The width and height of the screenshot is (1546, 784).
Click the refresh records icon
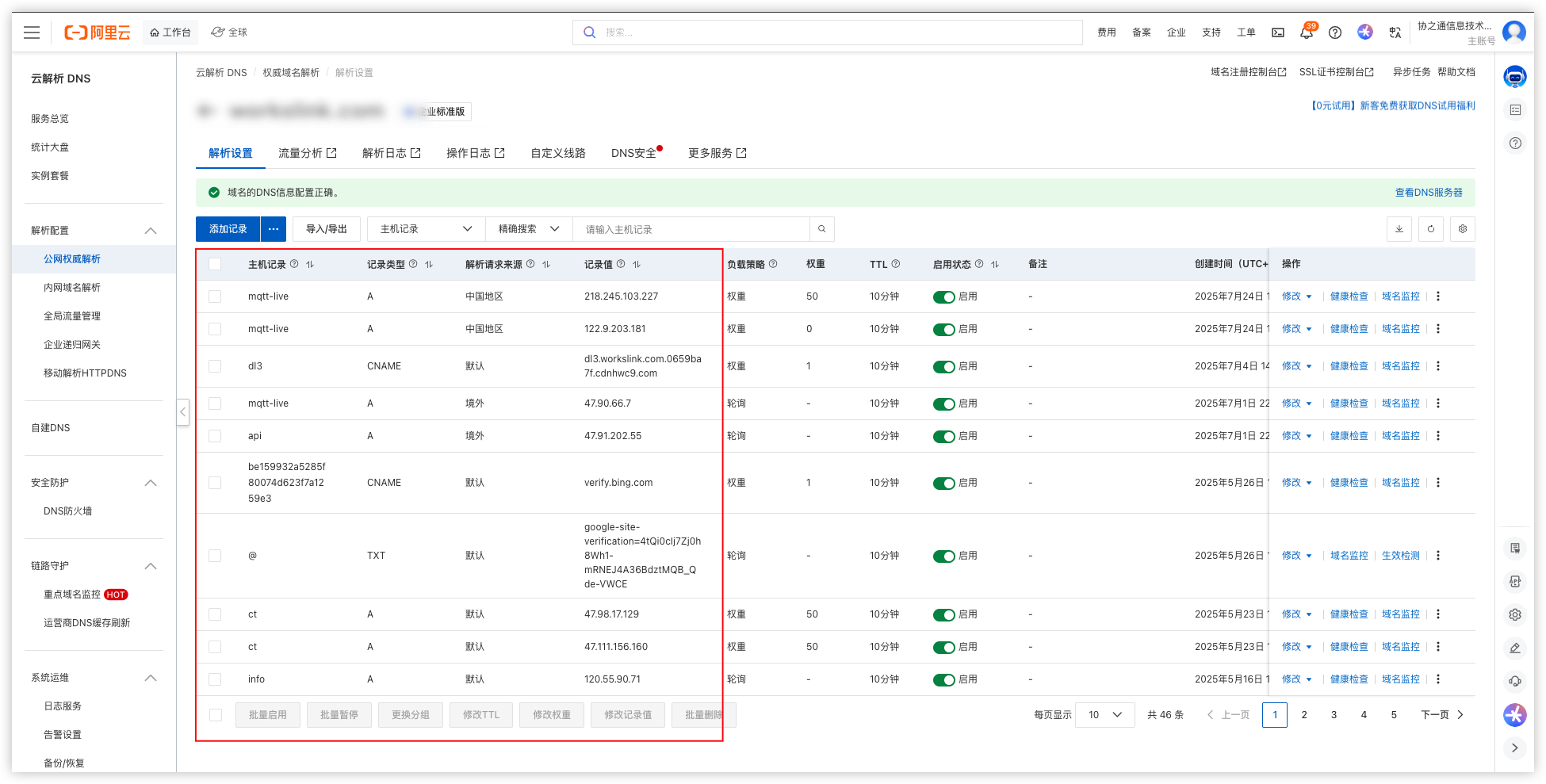1431,229
